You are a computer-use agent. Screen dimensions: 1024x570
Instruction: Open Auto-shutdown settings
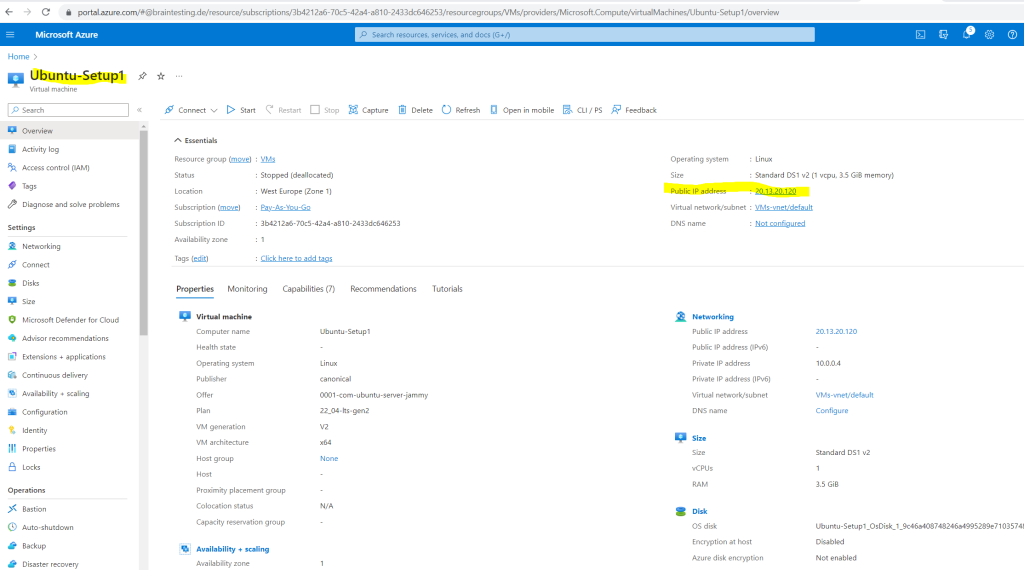(48, 527)
